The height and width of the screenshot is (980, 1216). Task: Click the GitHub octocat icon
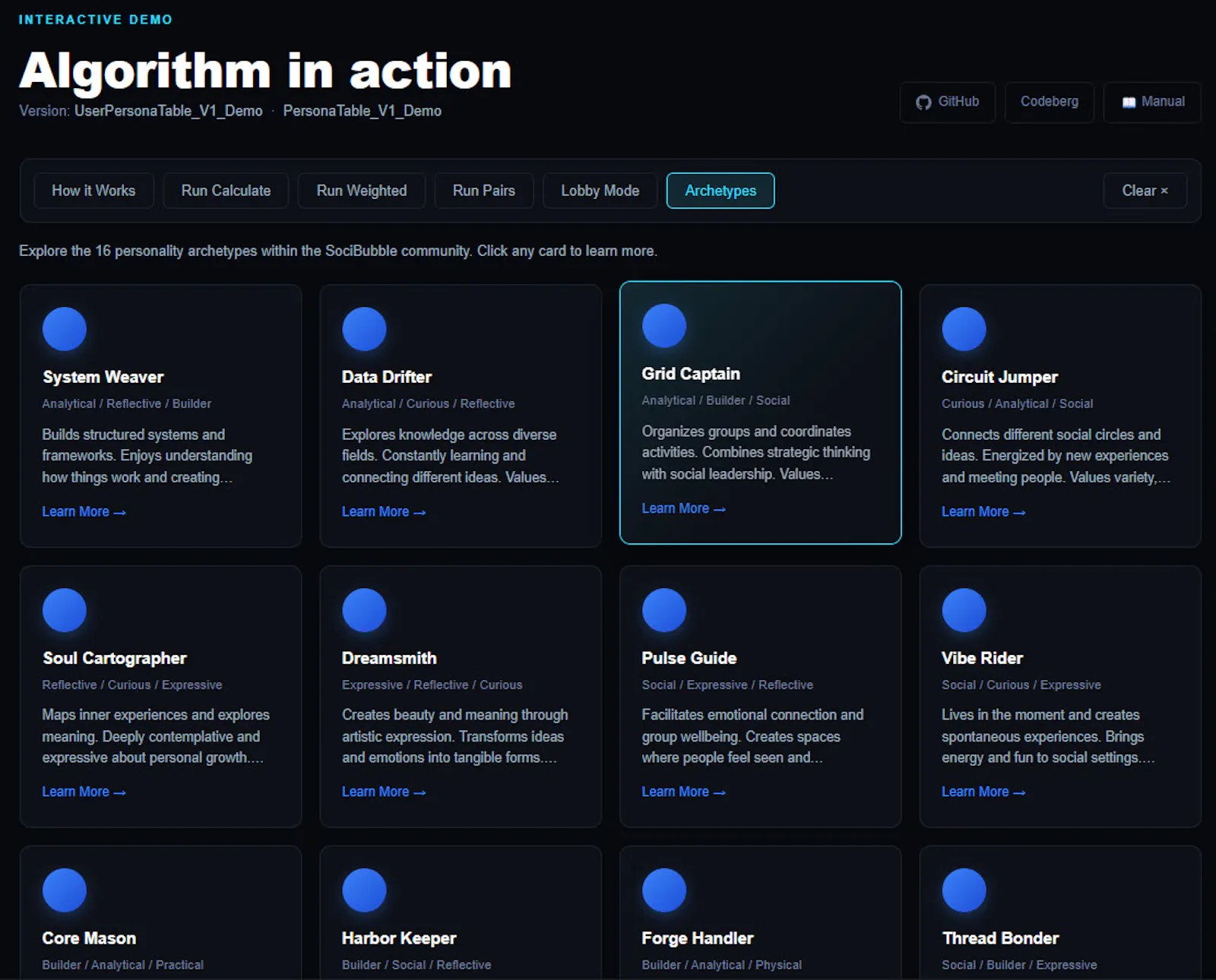coord(923,103)
